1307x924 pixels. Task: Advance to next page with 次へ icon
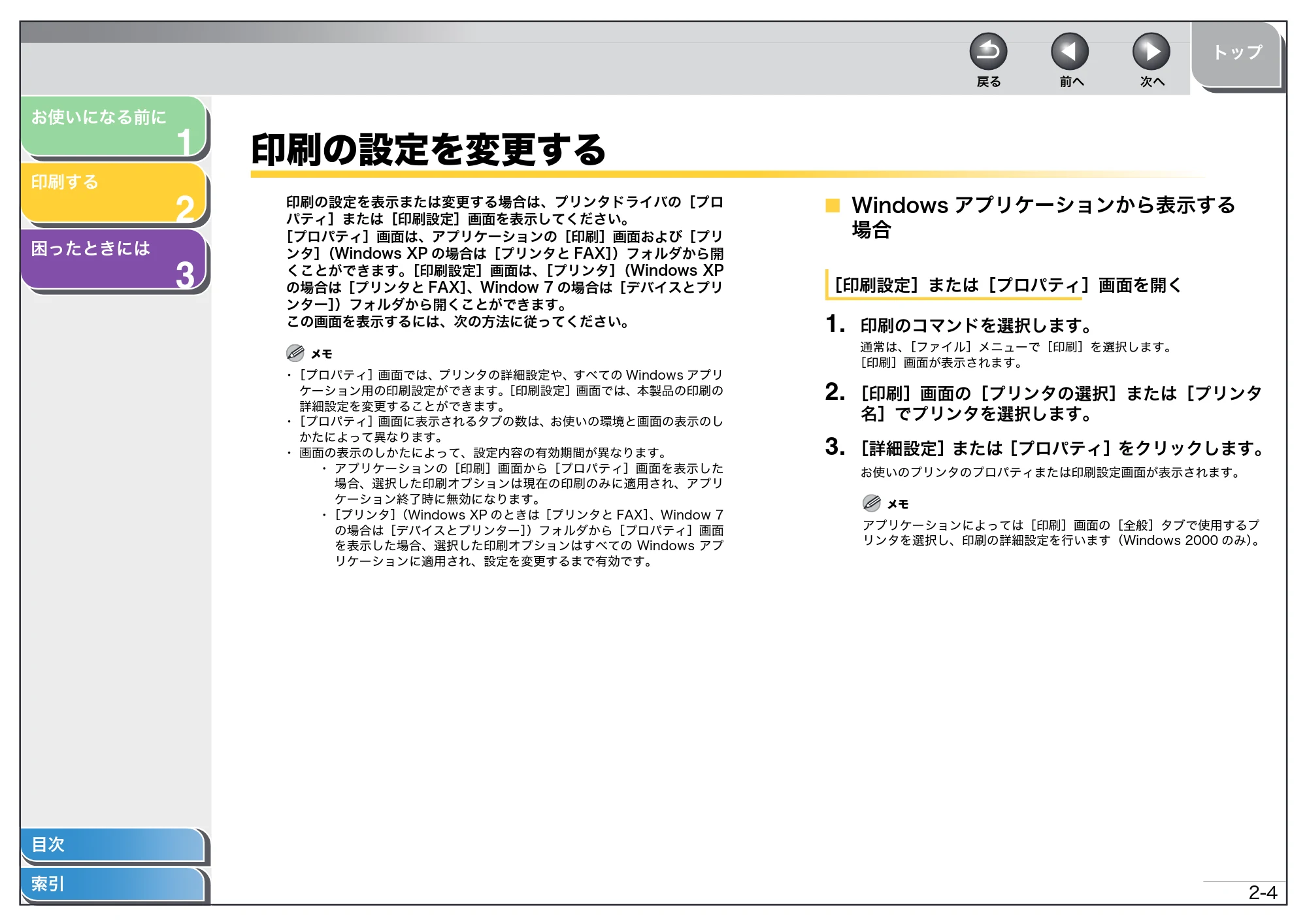[1151, 52]
